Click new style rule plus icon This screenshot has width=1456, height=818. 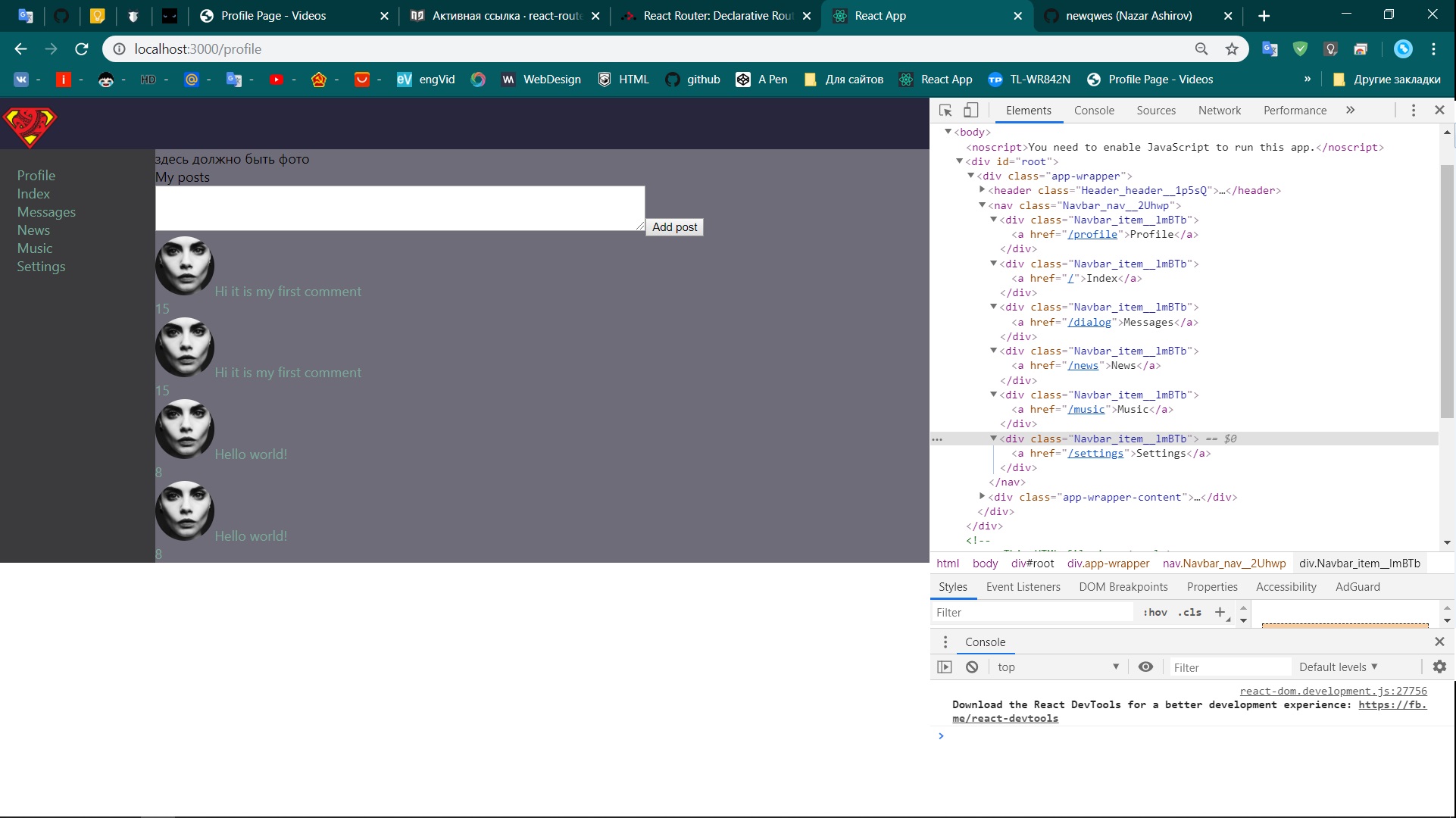click(1220, 612)
